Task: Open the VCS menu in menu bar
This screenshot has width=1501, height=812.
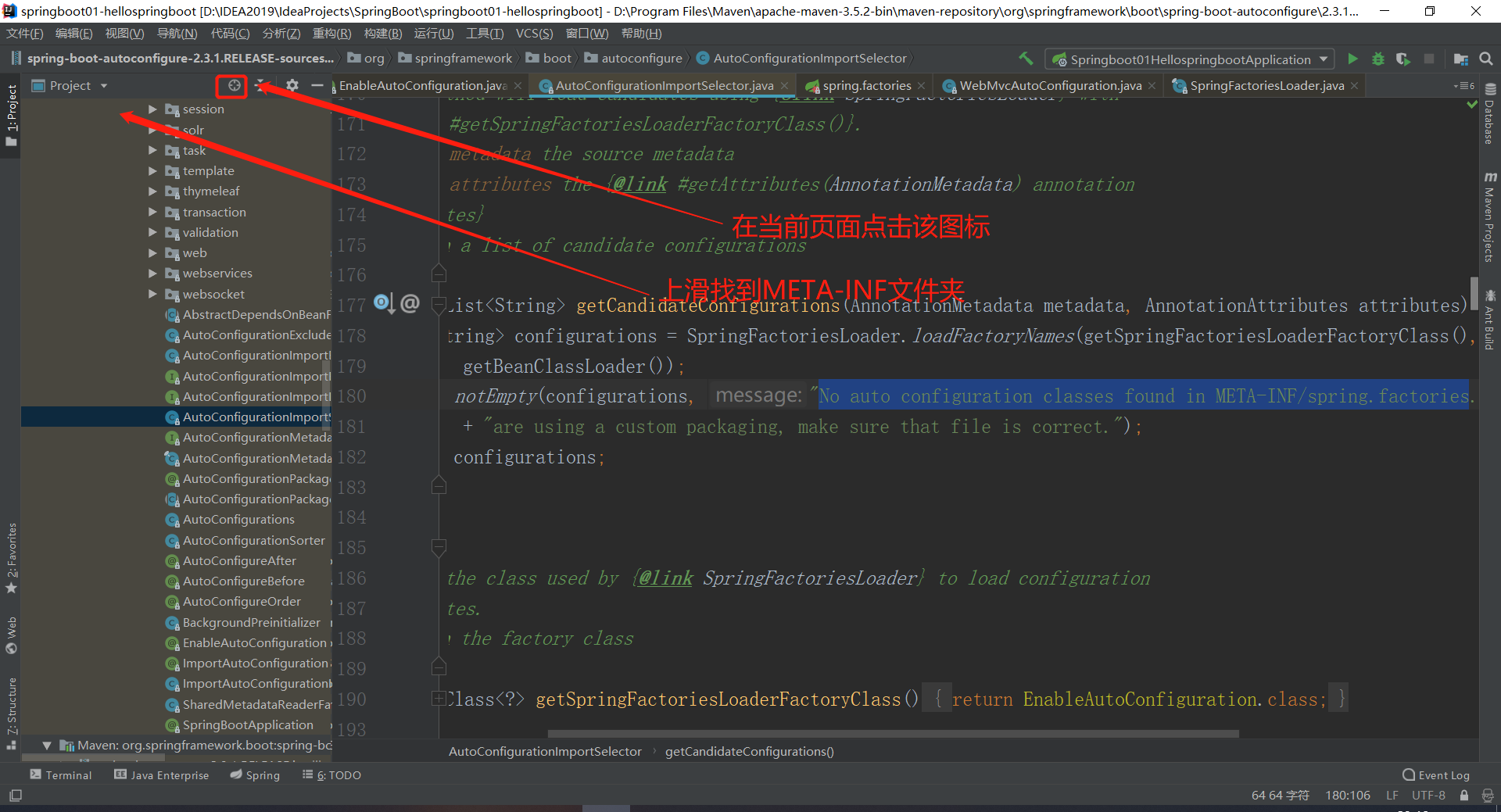Action: [534, 34]
